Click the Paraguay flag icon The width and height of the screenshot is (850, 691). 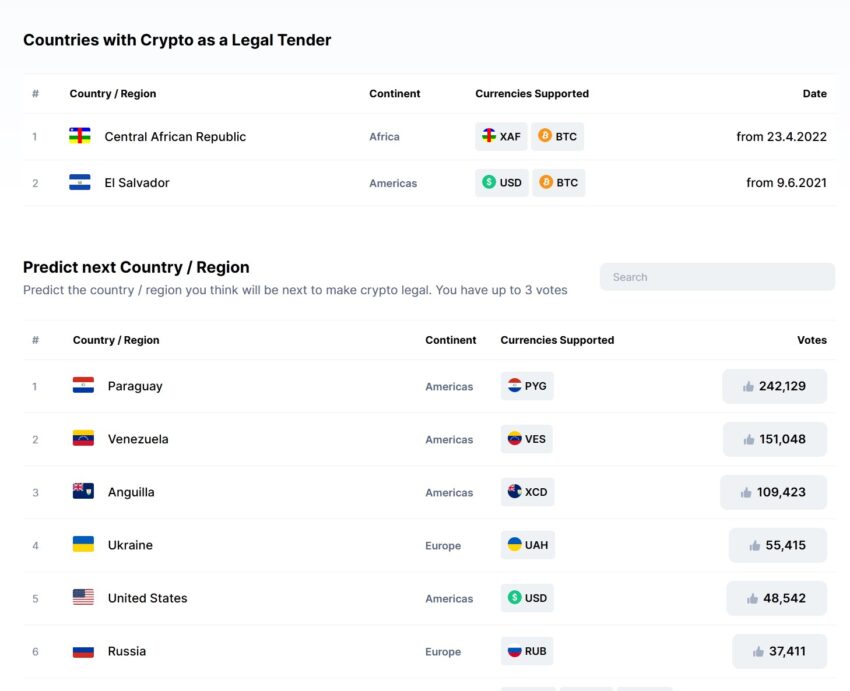point(83,385)
